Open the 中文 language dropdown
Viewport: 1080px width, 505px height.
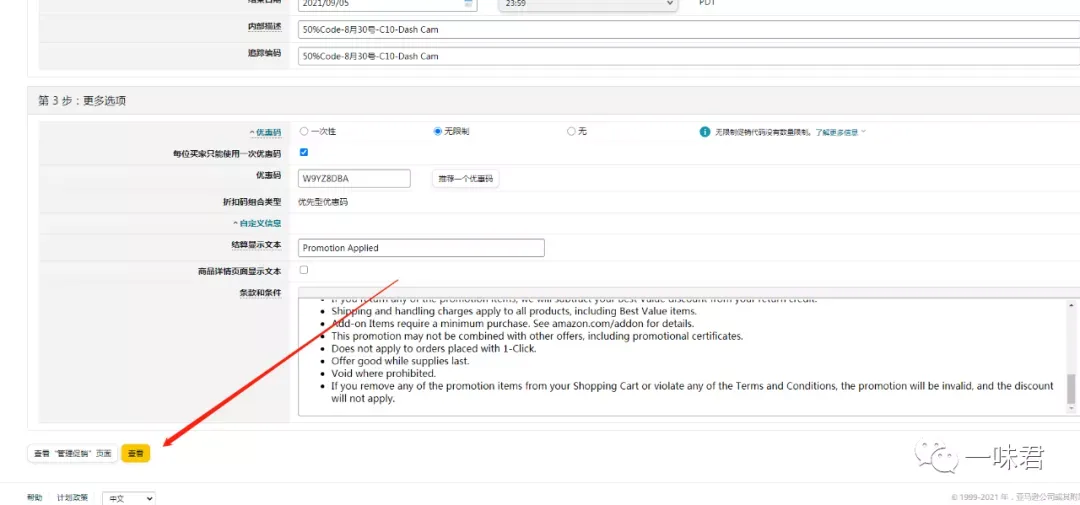point(129,498)
